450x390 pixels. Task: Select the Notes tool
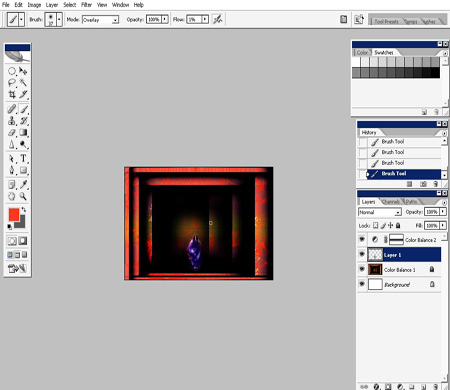coord(12,184)
